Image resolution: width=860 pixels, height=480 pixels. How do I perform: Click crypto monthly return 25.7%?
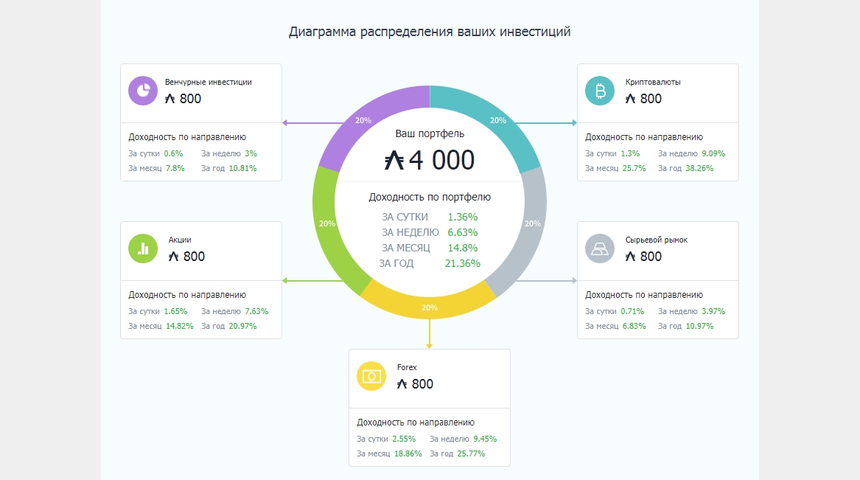click(634, 168)
